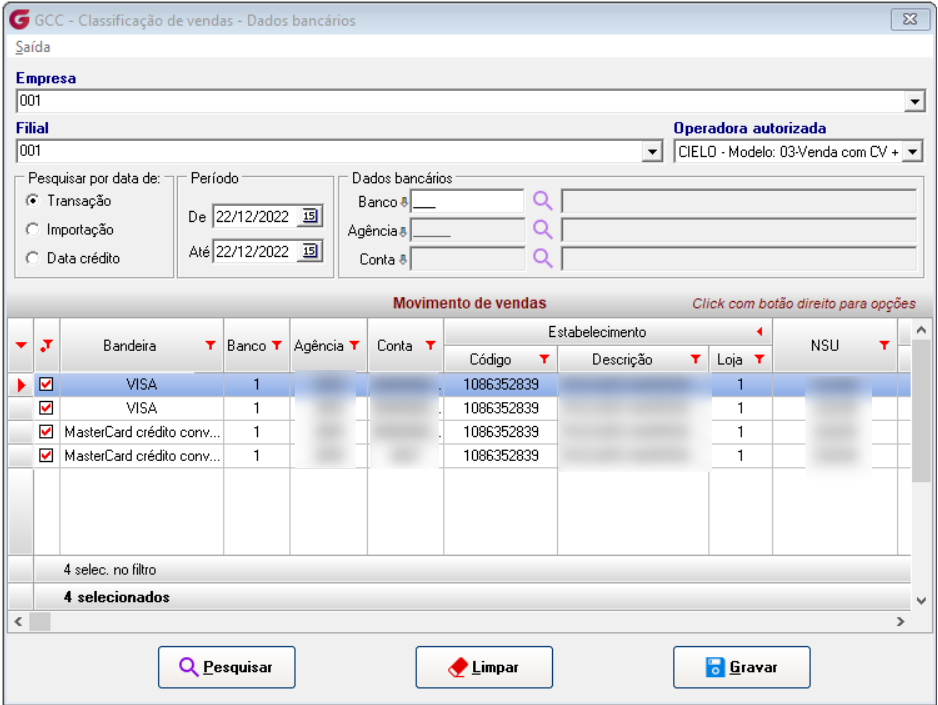Click the Gravar button
The width and height of the screenshot is (938, 705).
click(x=742, y=667)
